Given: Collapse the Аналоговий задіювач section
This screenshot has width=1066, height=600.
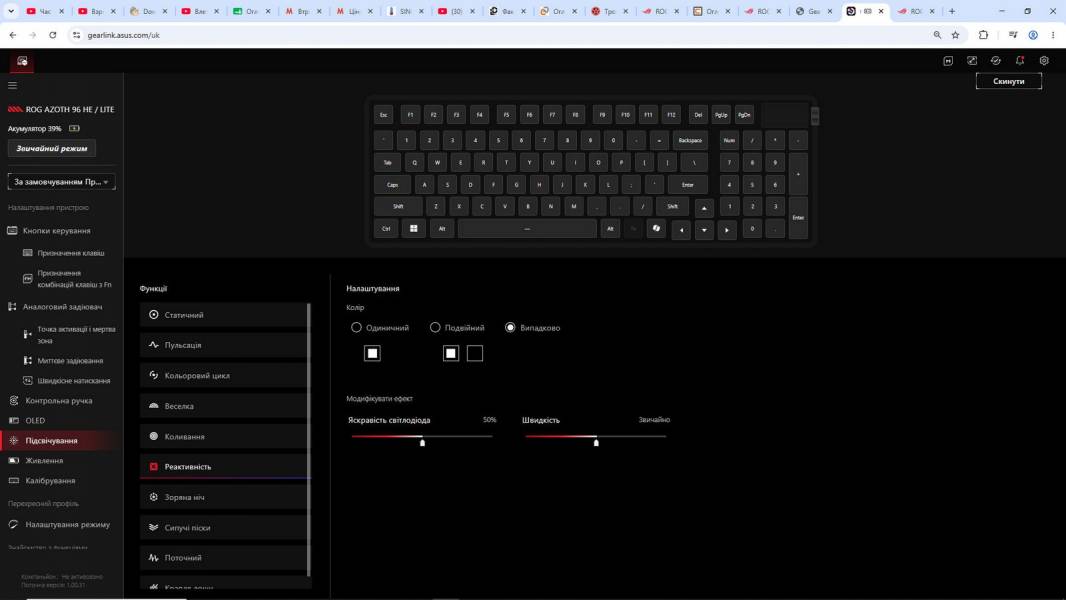Looking at the screenshot, I should pos(62,306).
